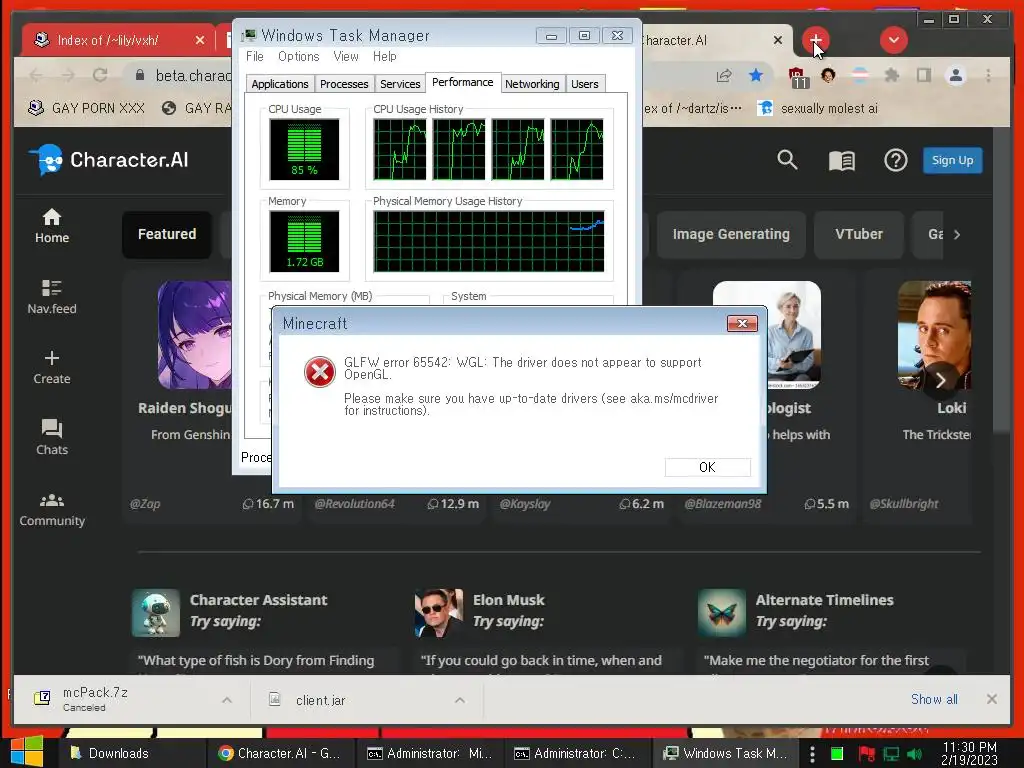Click Show all downloads link

click(x=934, y=699)
